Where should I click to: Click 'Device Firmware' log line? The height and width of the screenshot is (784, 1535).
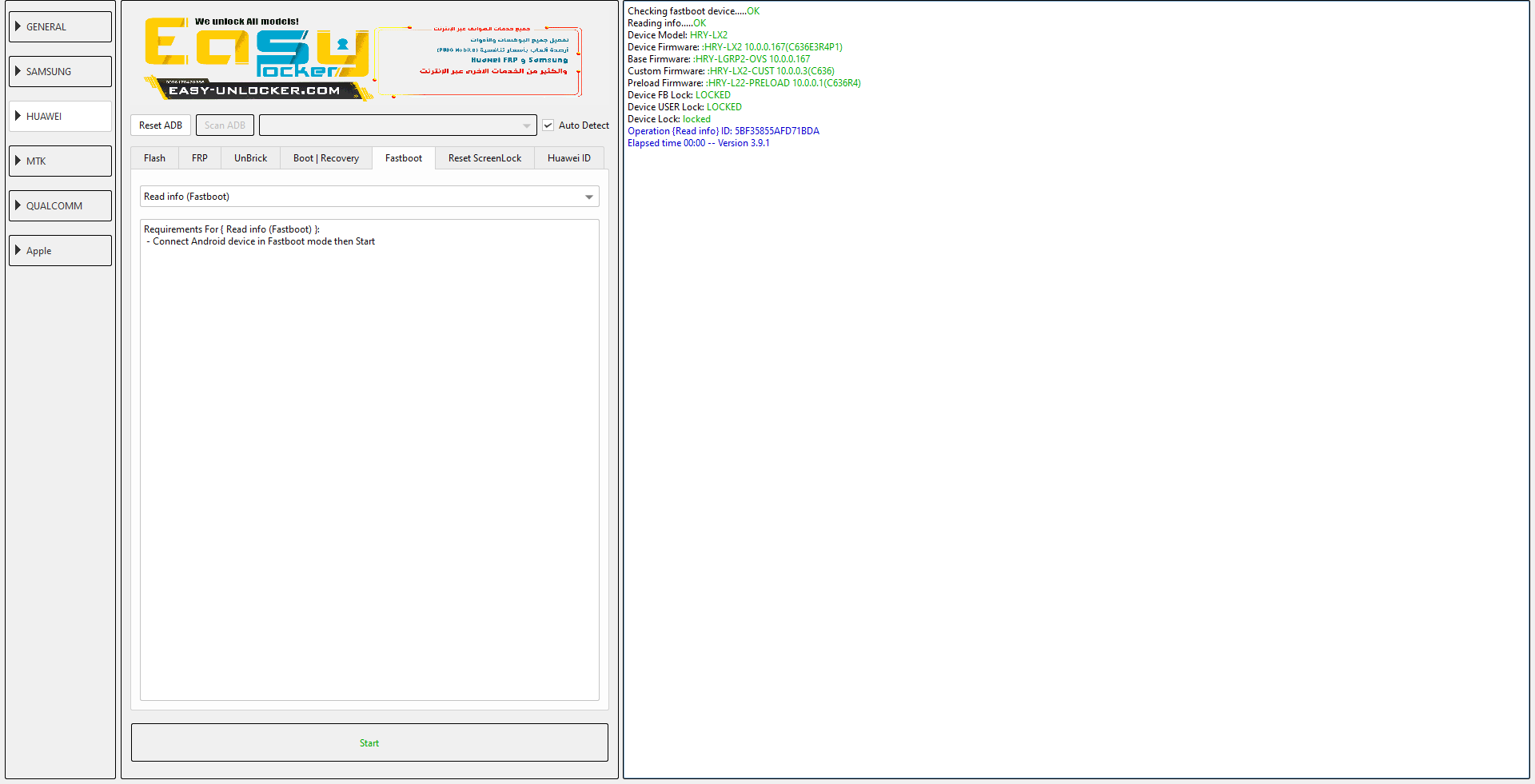(x=735, y=47)
